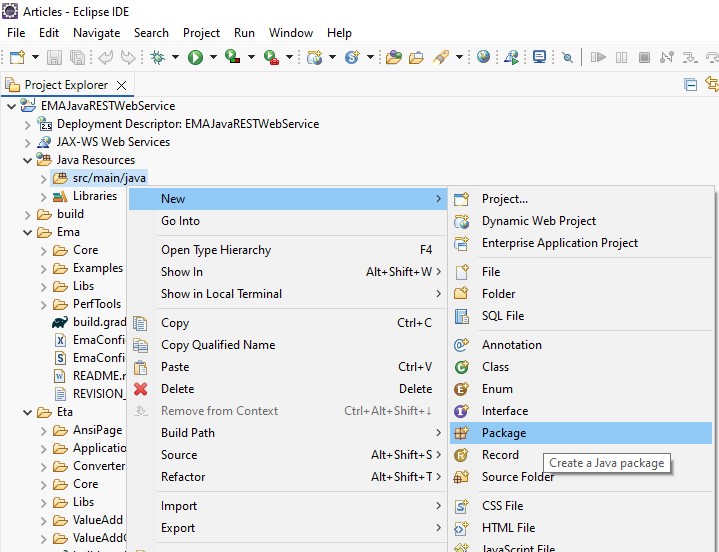
Task: Choose Interface in the New submenu
Action: coord(581,411)
